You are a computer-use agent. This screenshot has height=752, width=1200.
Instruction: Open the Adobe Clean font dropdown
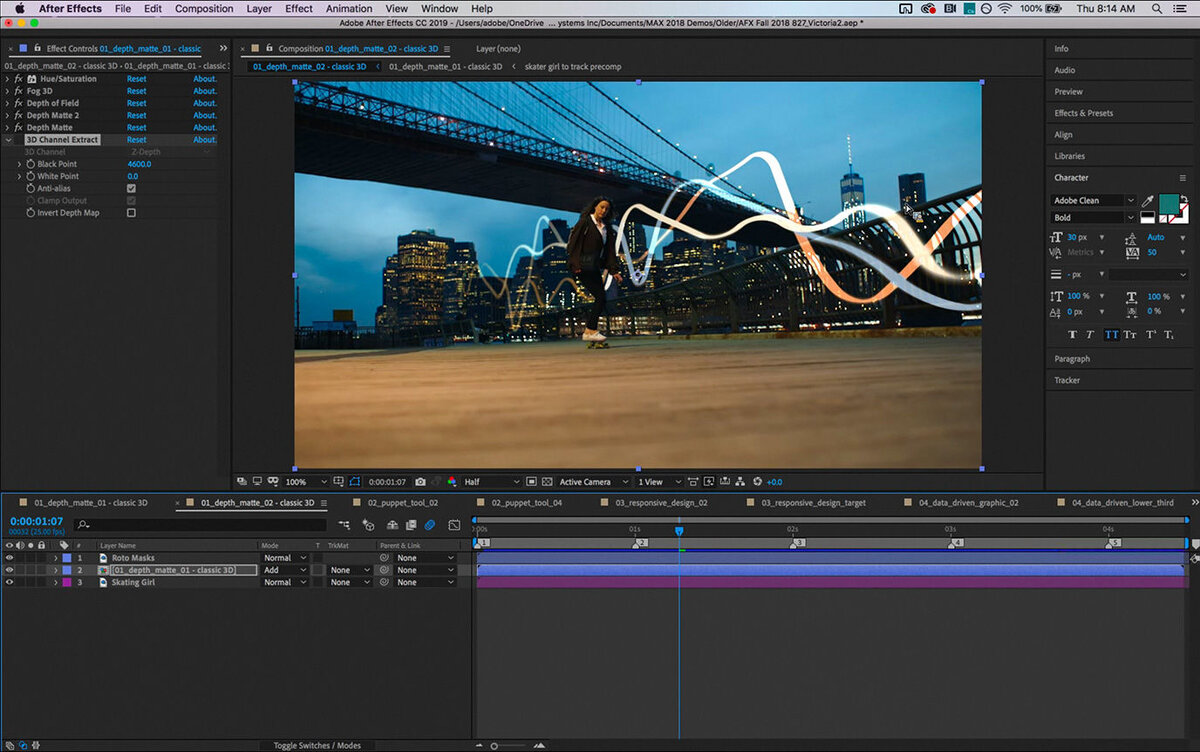tap(1094, 201)
